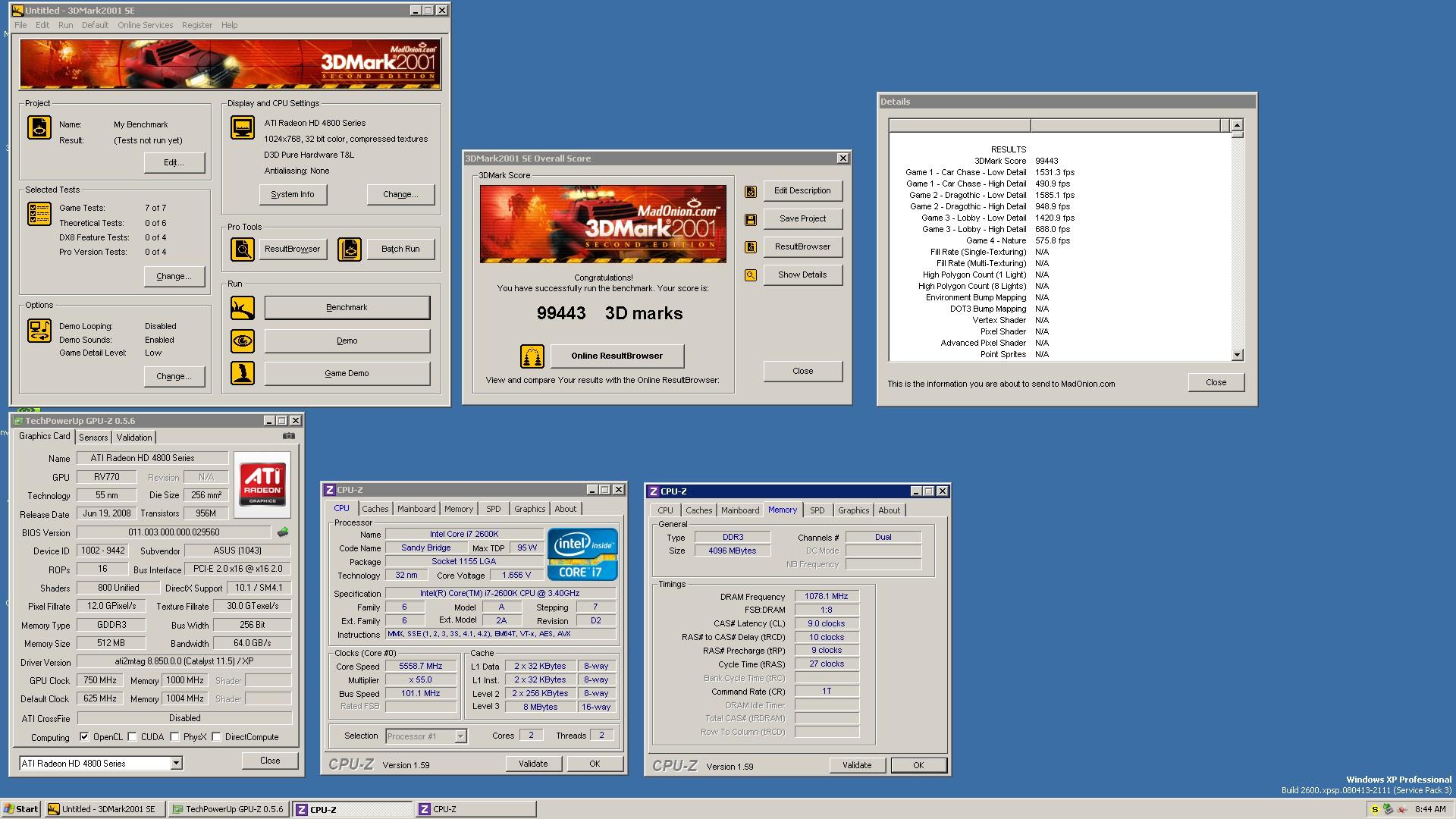Click the ResultBrowser icon in score dialog
Image resolution: width=1456 pixels, height=819 pixels.
tap(751, 247)
